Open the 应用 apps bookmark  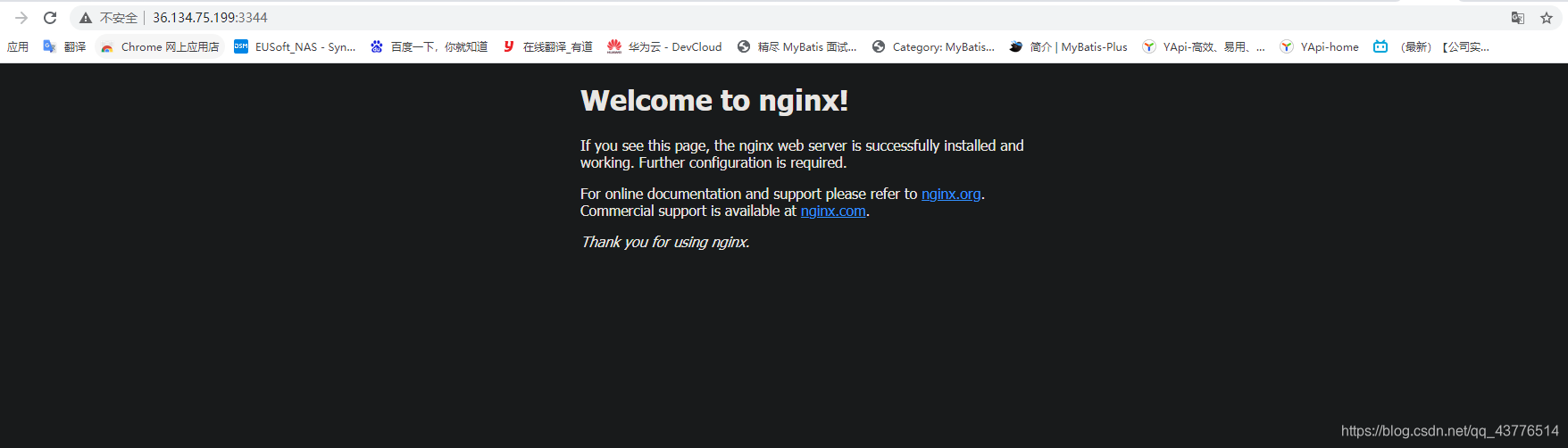pos(18,47)
